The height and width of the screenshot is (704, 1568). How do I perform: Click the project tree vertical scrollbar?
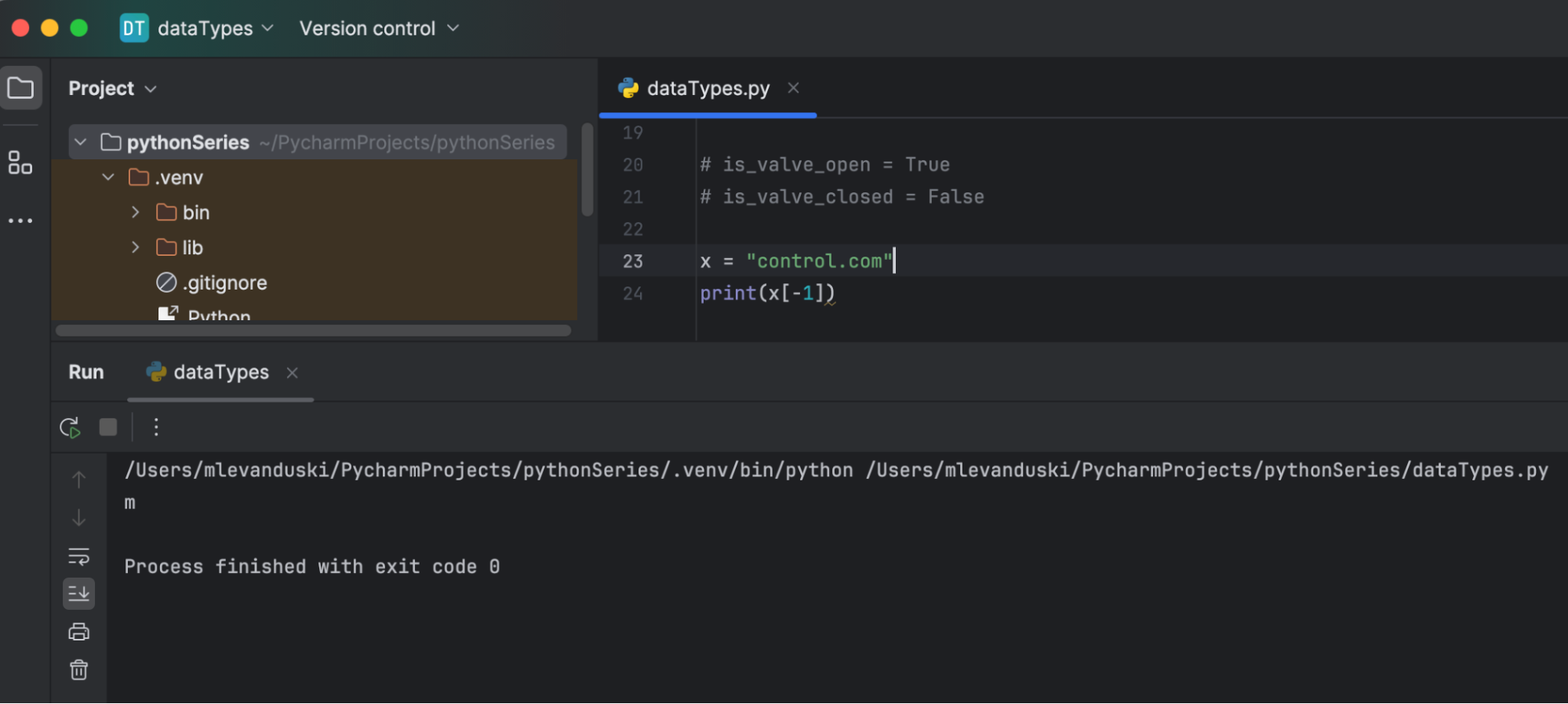587,169
